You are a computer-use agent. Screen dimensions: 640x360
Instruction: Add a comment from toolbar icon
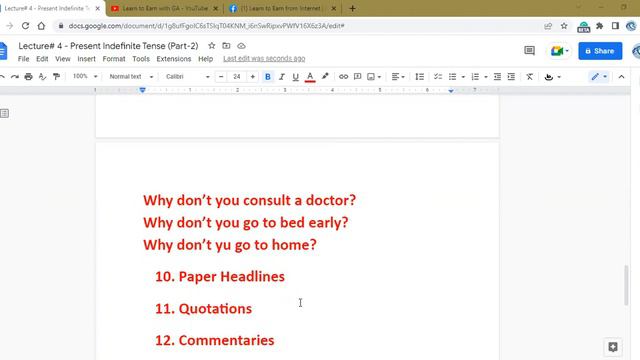tap(358, 77)
